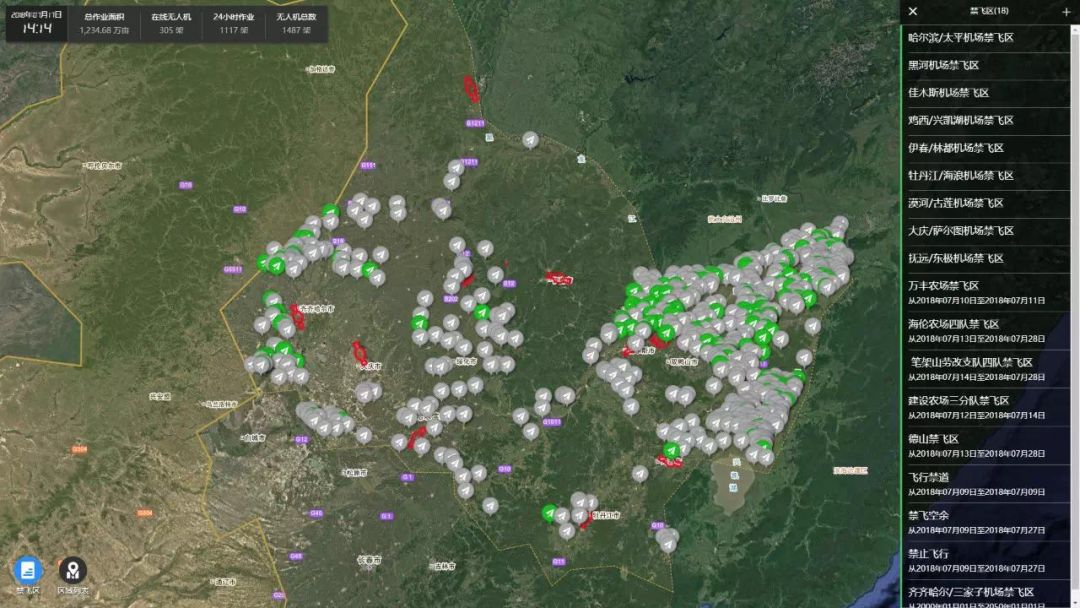The height and width of the screenshot is (608, 1080).
Task: Click the 无人机总数 1487 stat
Action: coord(296,24)
